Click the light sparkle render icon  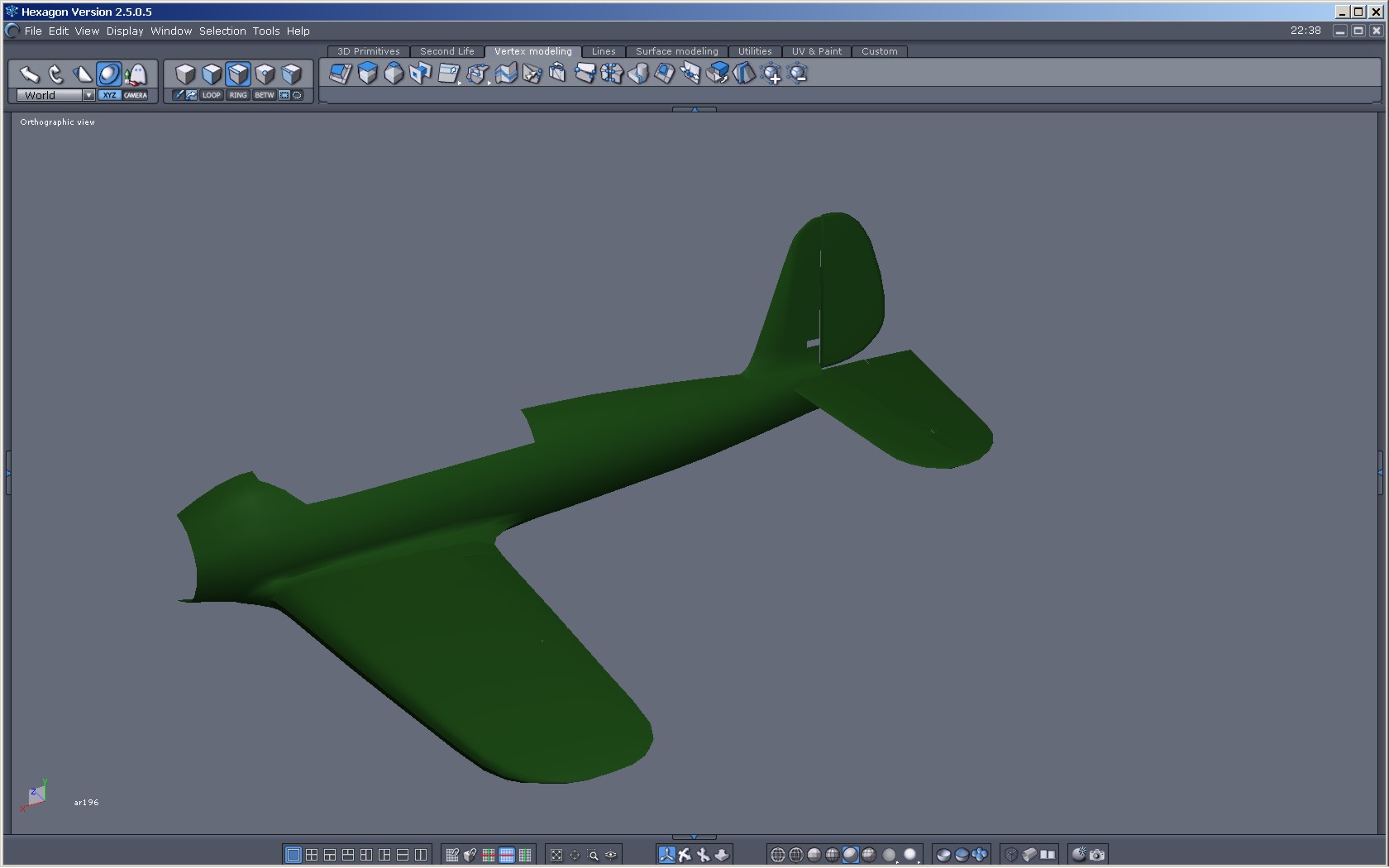(x=1079, y=855)
